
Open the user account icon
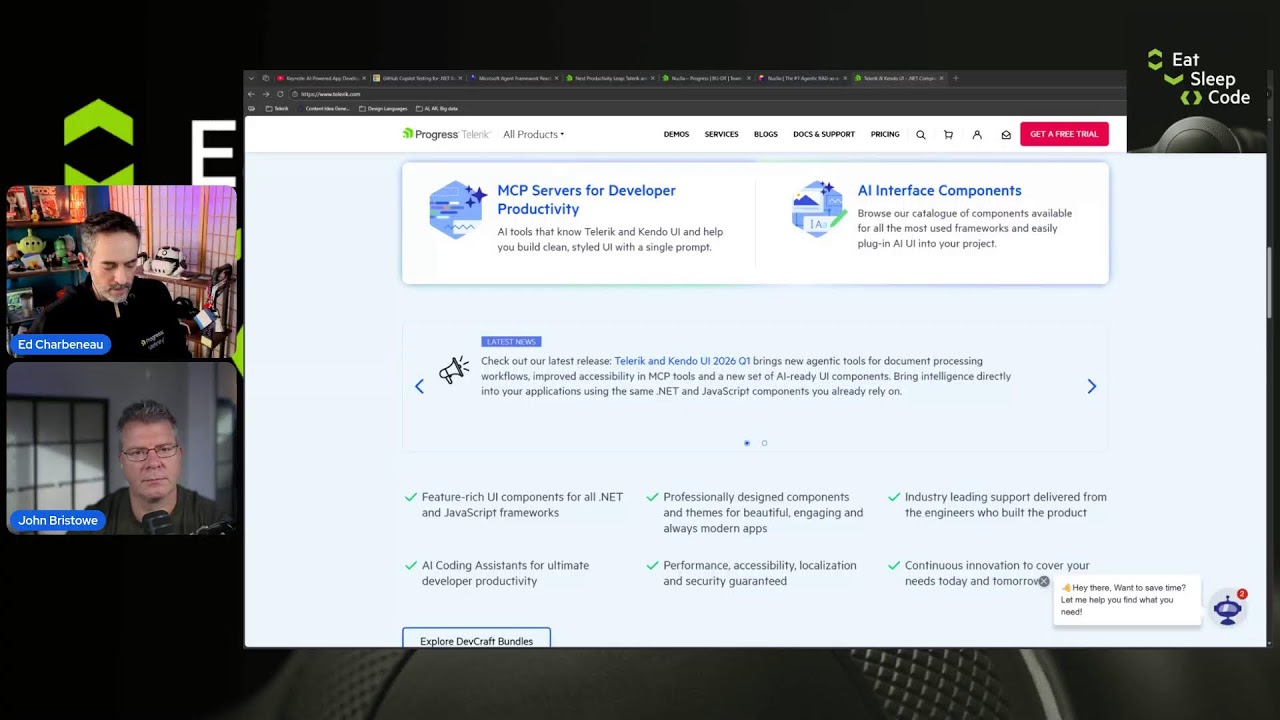[x=977, y=134]
